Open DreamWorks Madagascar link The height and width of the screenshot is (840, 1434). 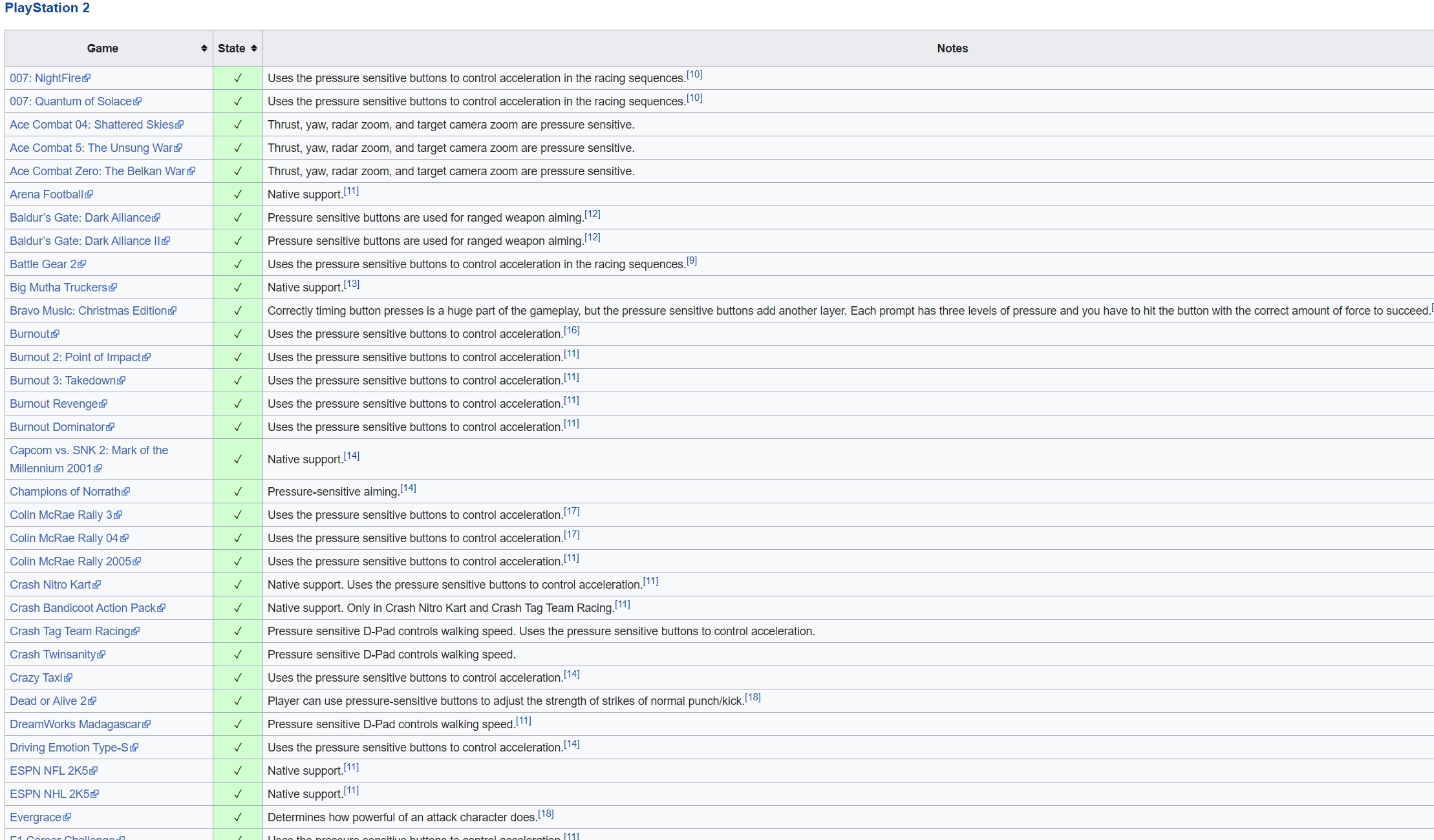click(80, 724)
